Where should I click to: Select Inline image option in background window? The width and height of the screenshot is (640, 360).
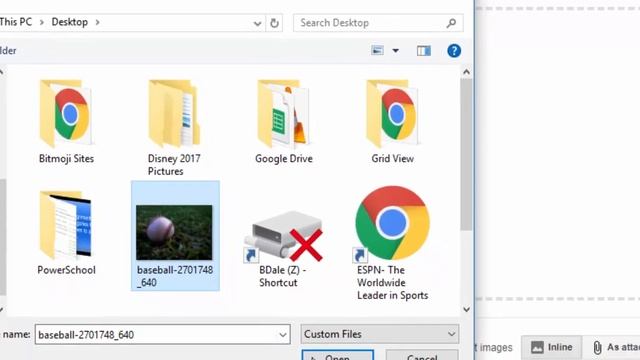click(552, 347)
